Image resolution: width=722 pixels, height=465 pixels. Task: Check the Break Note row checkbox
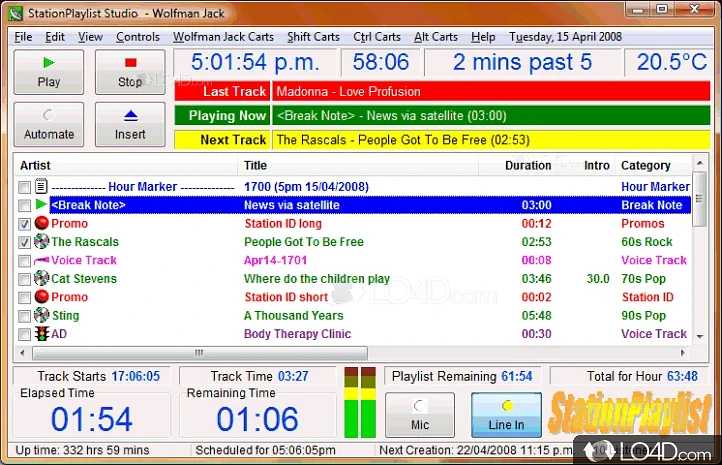tap(24, 206)
